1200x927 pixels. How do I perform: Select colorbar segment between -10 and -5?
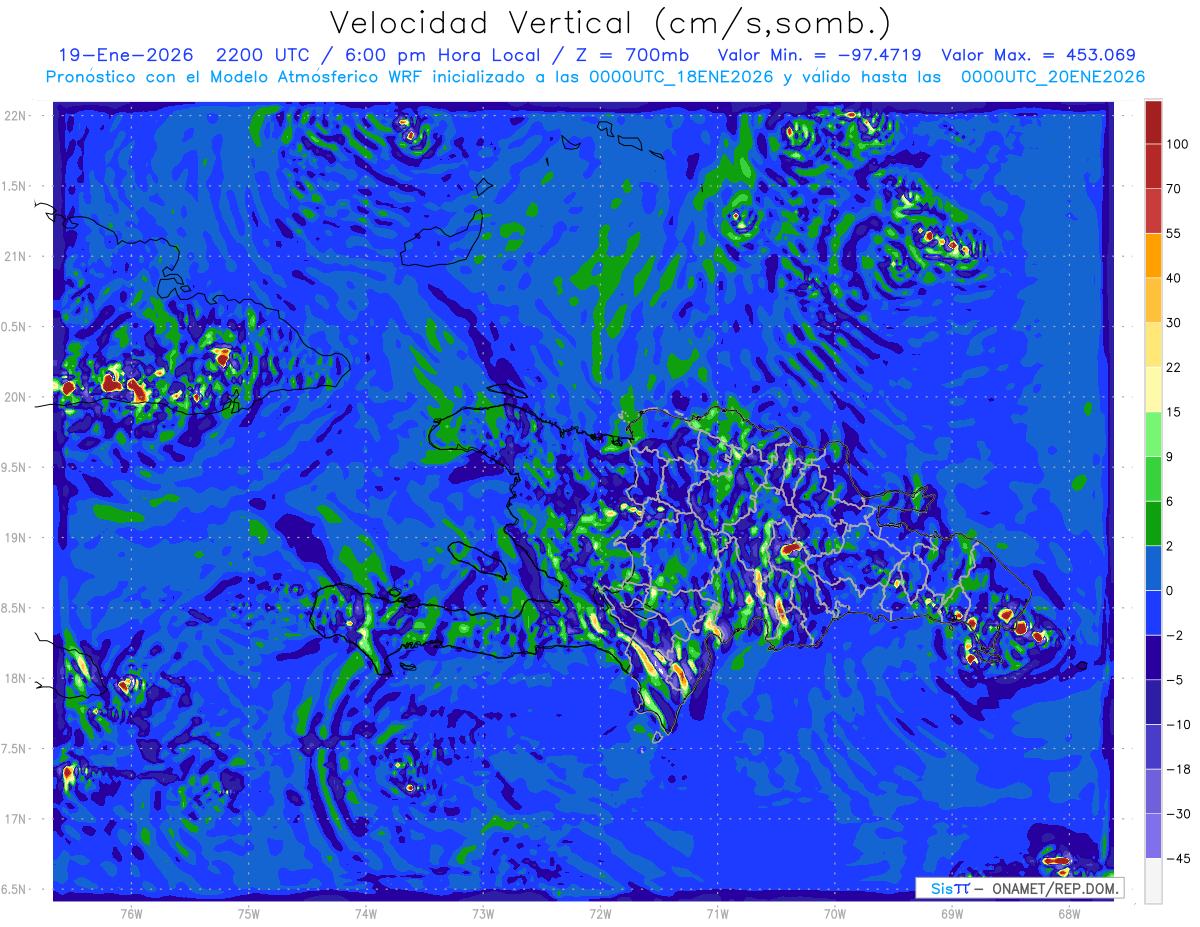1154,702
